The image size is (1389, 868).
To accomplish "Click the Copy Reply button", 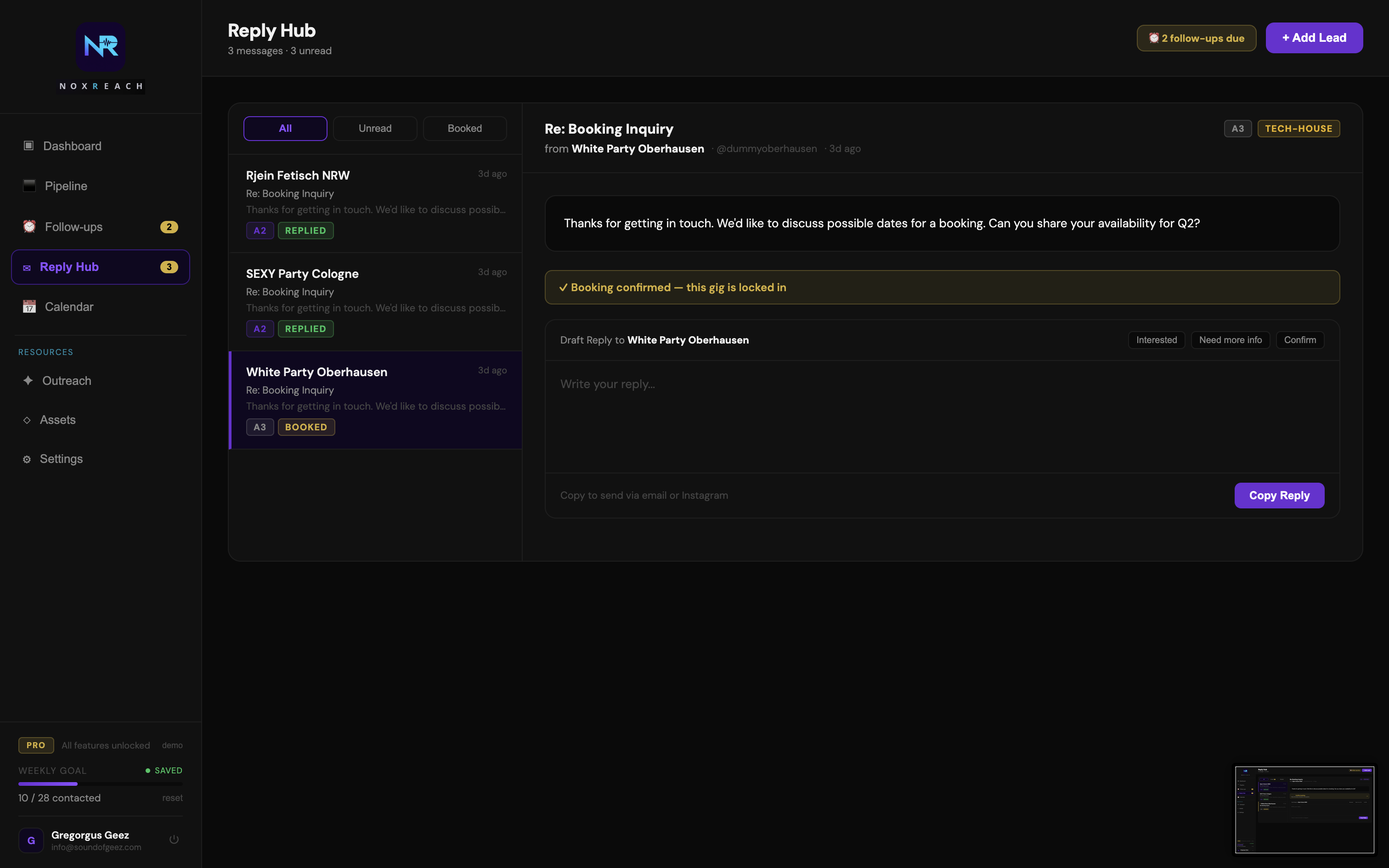I will (x=1279, y=496).
